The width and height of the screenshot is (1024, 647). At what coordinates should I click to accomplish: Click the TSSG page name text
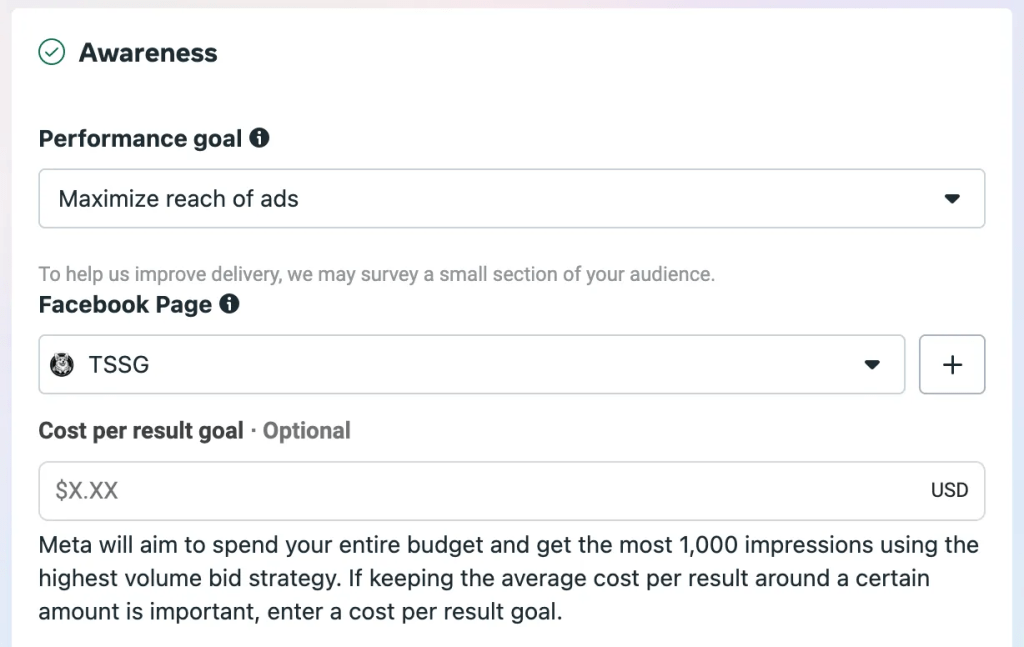(x=119, y=365)
